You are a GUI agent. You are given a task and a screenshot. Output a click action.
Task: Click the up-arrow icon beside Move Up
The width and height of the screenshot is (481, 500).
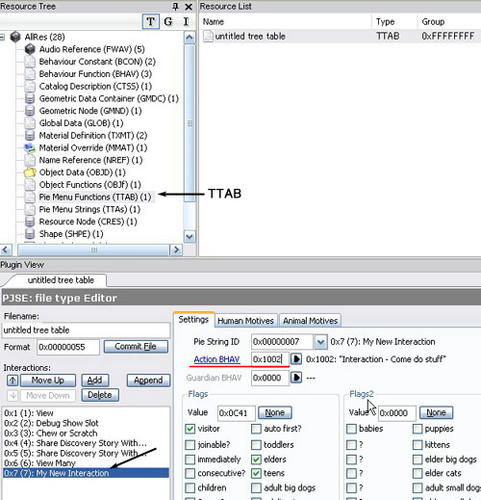coord(13,380)
